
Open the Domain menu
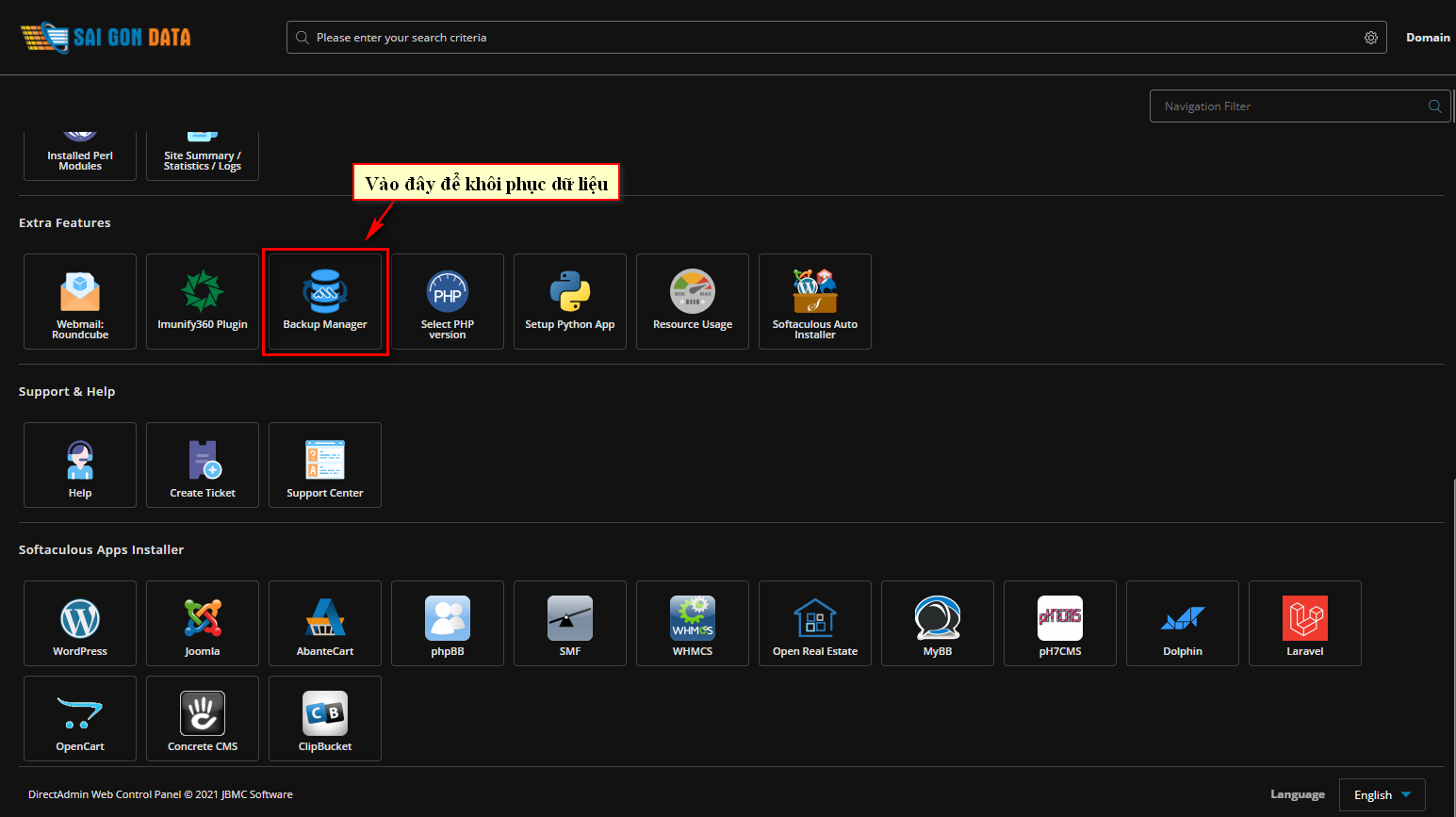coord(1428,38)
